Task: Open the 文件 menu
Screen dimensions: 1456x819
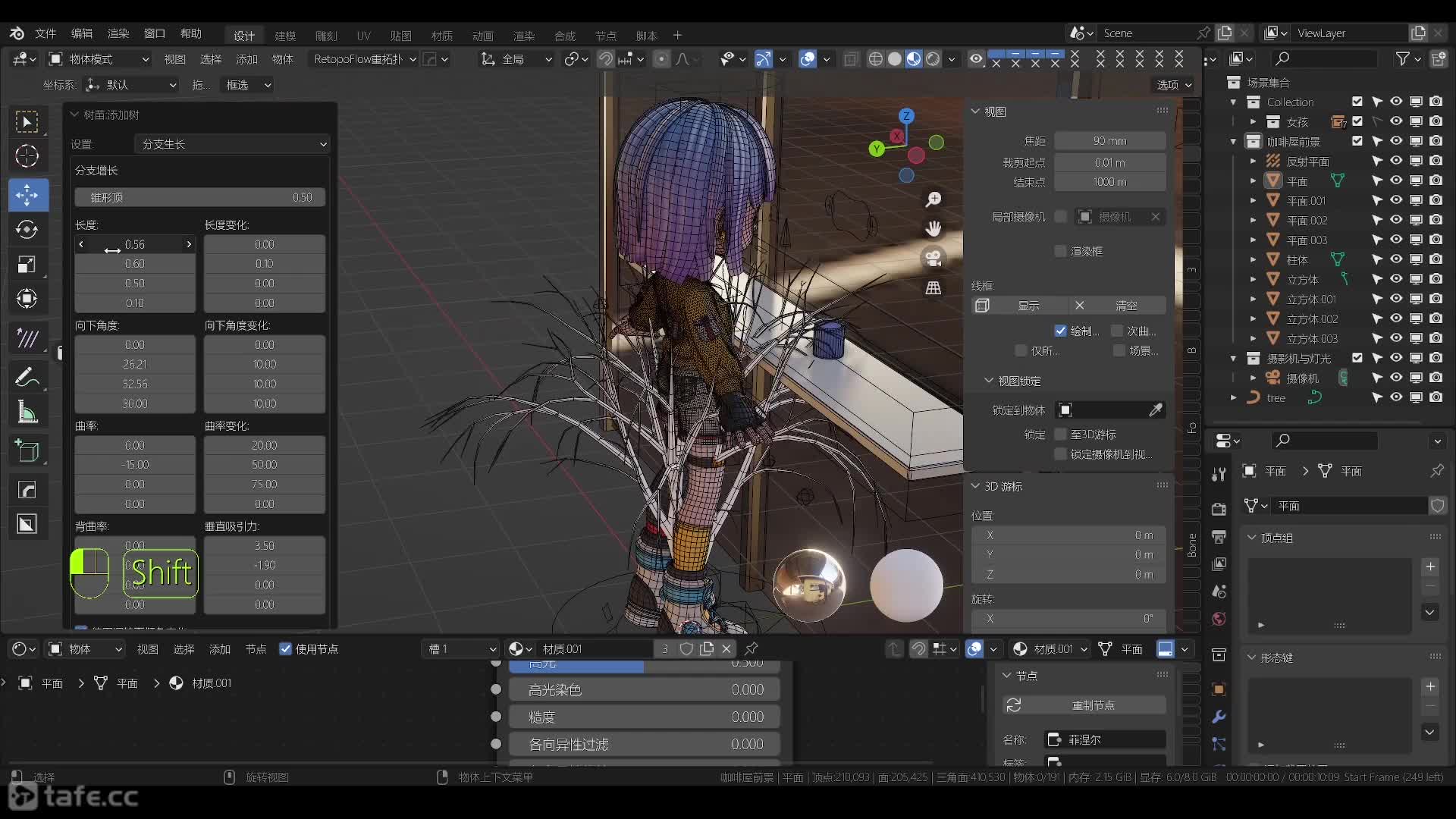Action: (x=45, y=33)
